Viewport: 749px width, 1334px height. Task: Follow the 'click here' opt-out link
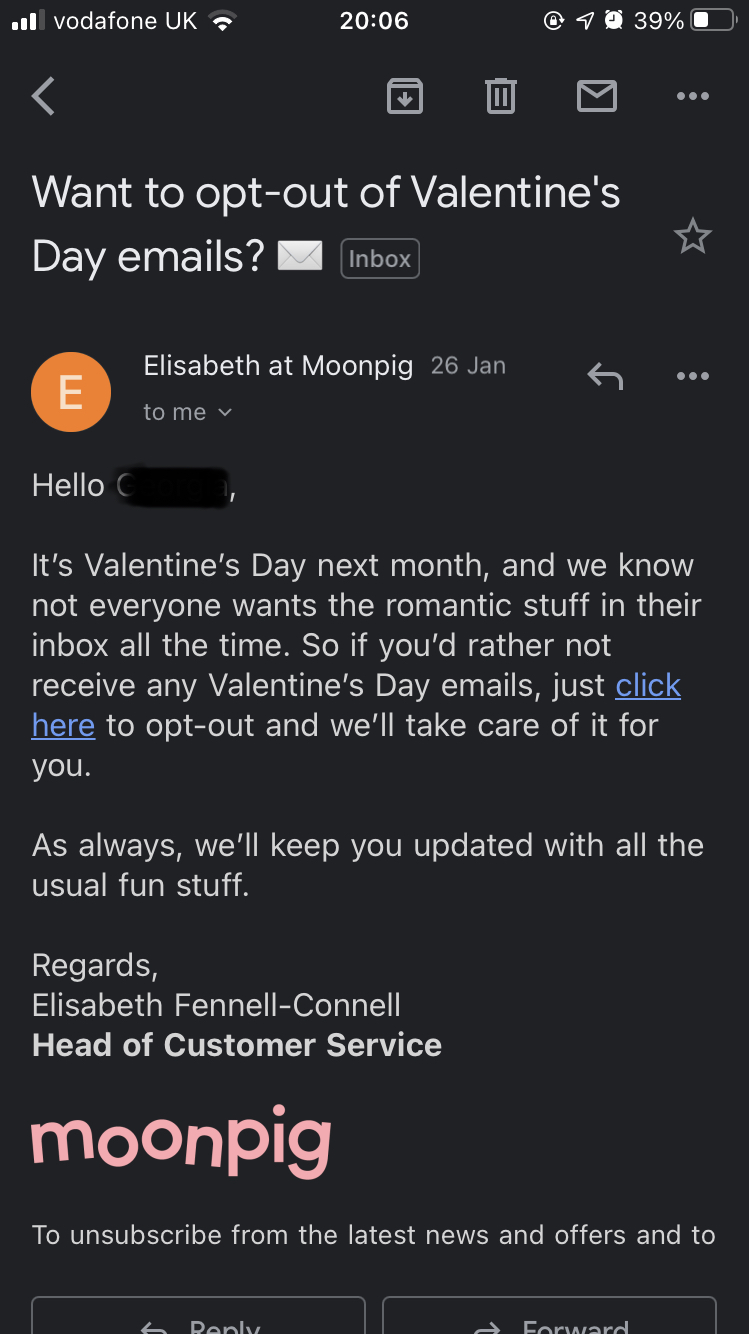(x=648, y=685)
